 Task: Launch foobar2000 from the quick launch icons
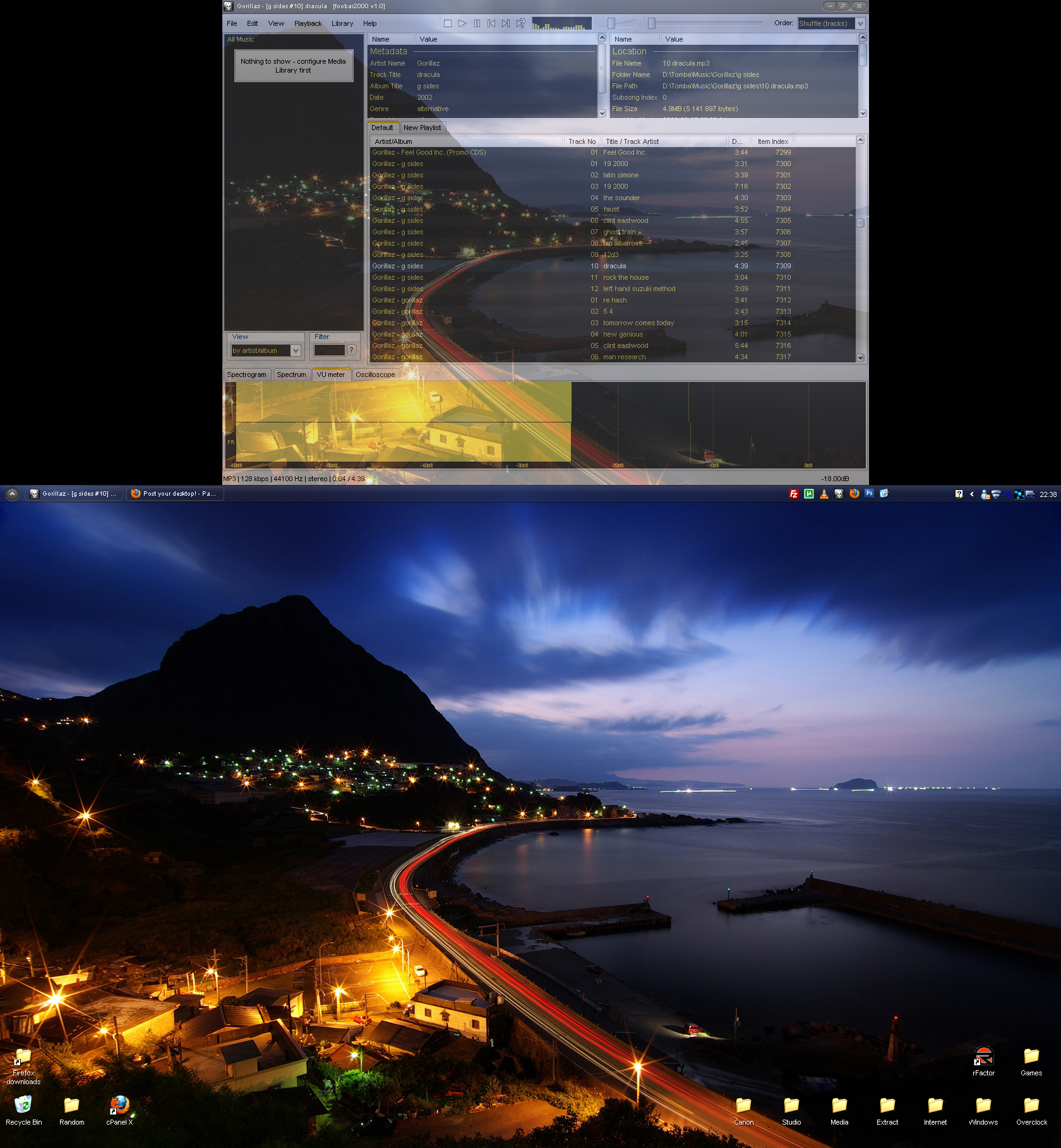(x=839, y=494)
